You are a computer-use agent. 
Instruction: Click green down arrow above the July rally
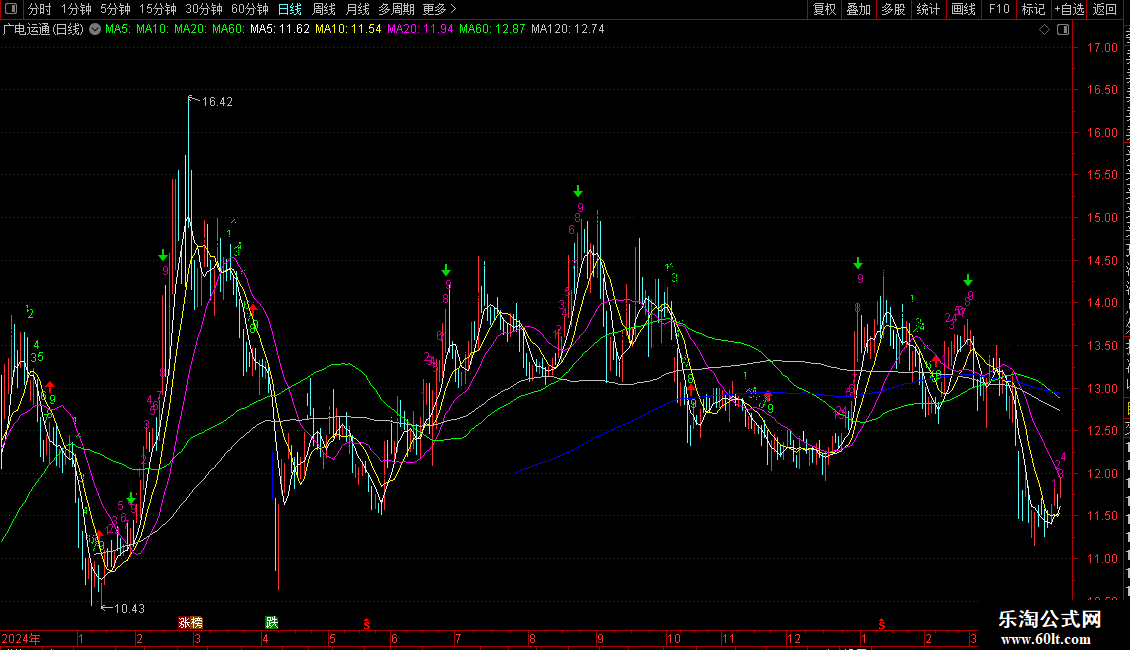pyautogui.click(x=446, y=270)
